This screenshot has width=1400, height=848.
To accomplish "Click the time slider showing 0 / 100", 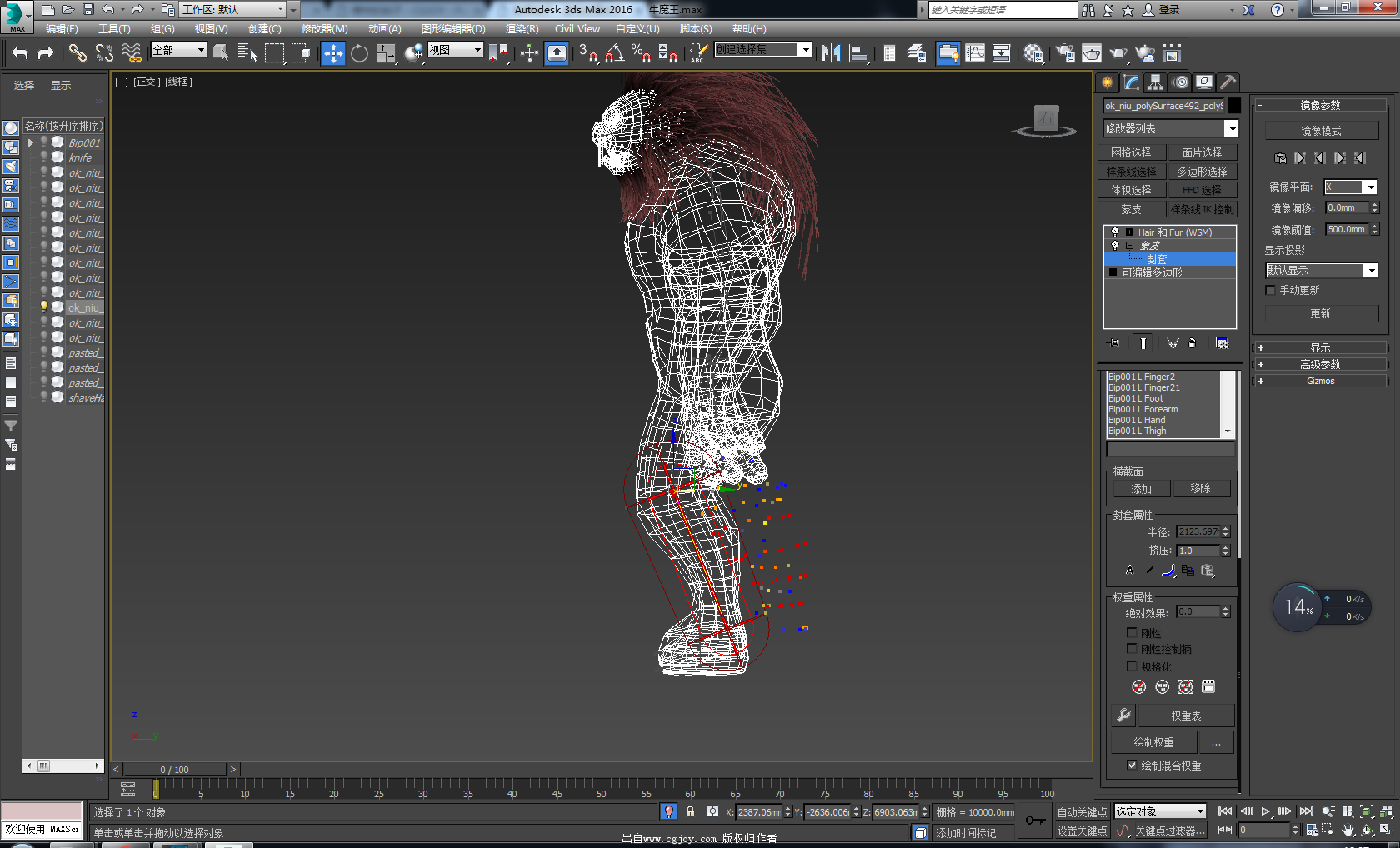I will 175,769.
